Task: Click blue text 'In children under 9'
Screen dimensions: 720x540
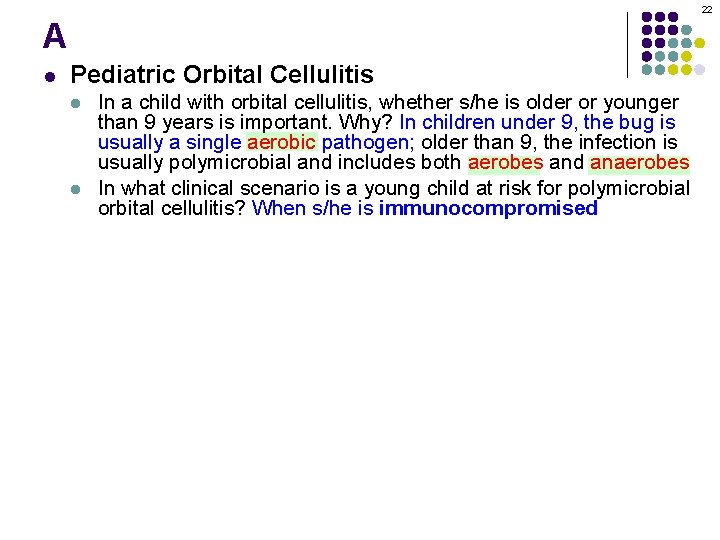Action: pyautogui.click(x=486, y=123)
